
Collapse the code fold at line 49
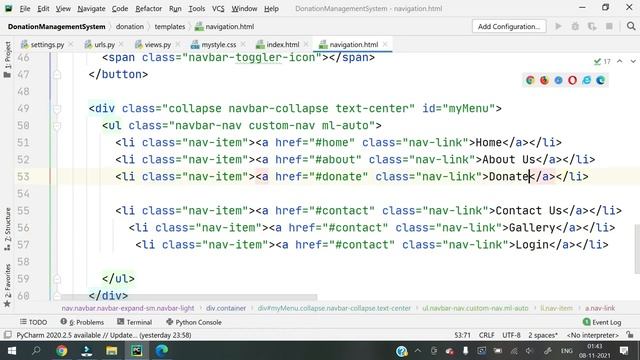[57, 109]
